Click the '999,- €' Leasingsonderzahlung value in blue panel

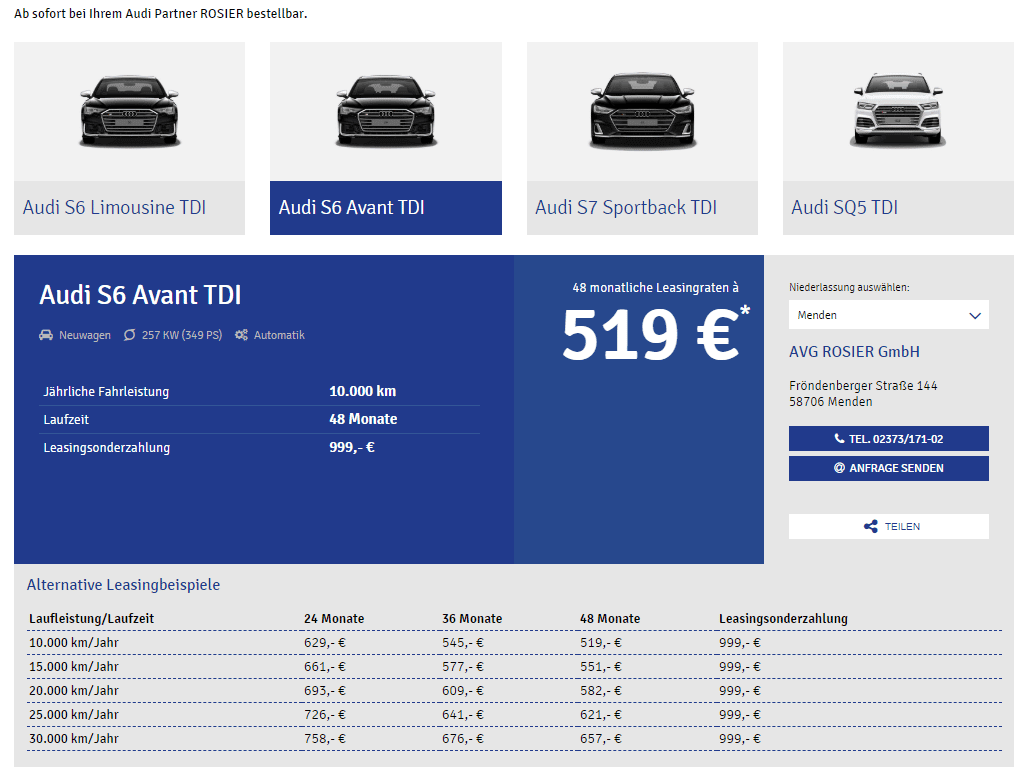click(352, 447)
